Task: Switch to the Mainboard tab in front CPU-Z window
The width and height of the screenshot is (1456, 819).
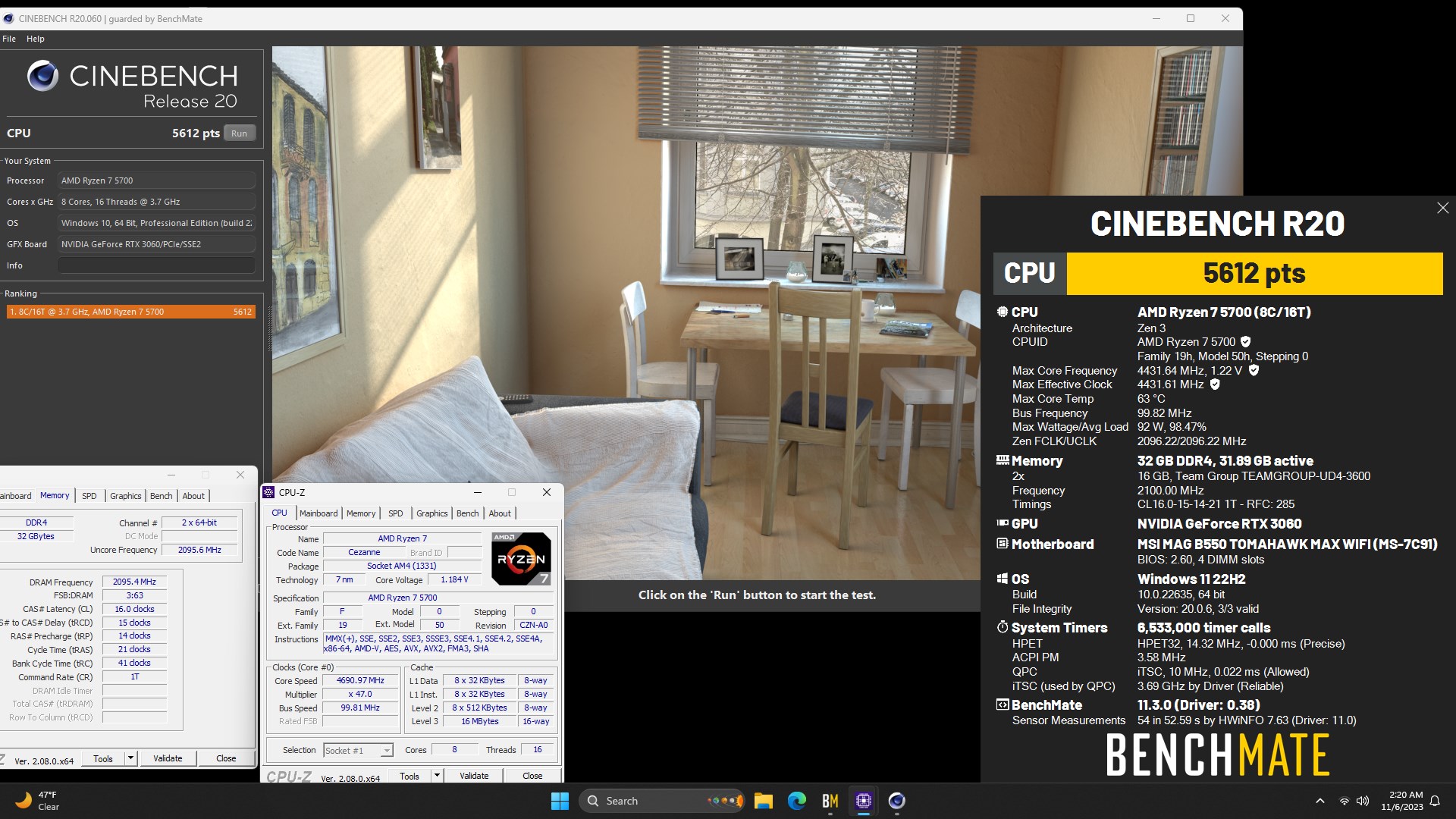Action: point(318,513)
